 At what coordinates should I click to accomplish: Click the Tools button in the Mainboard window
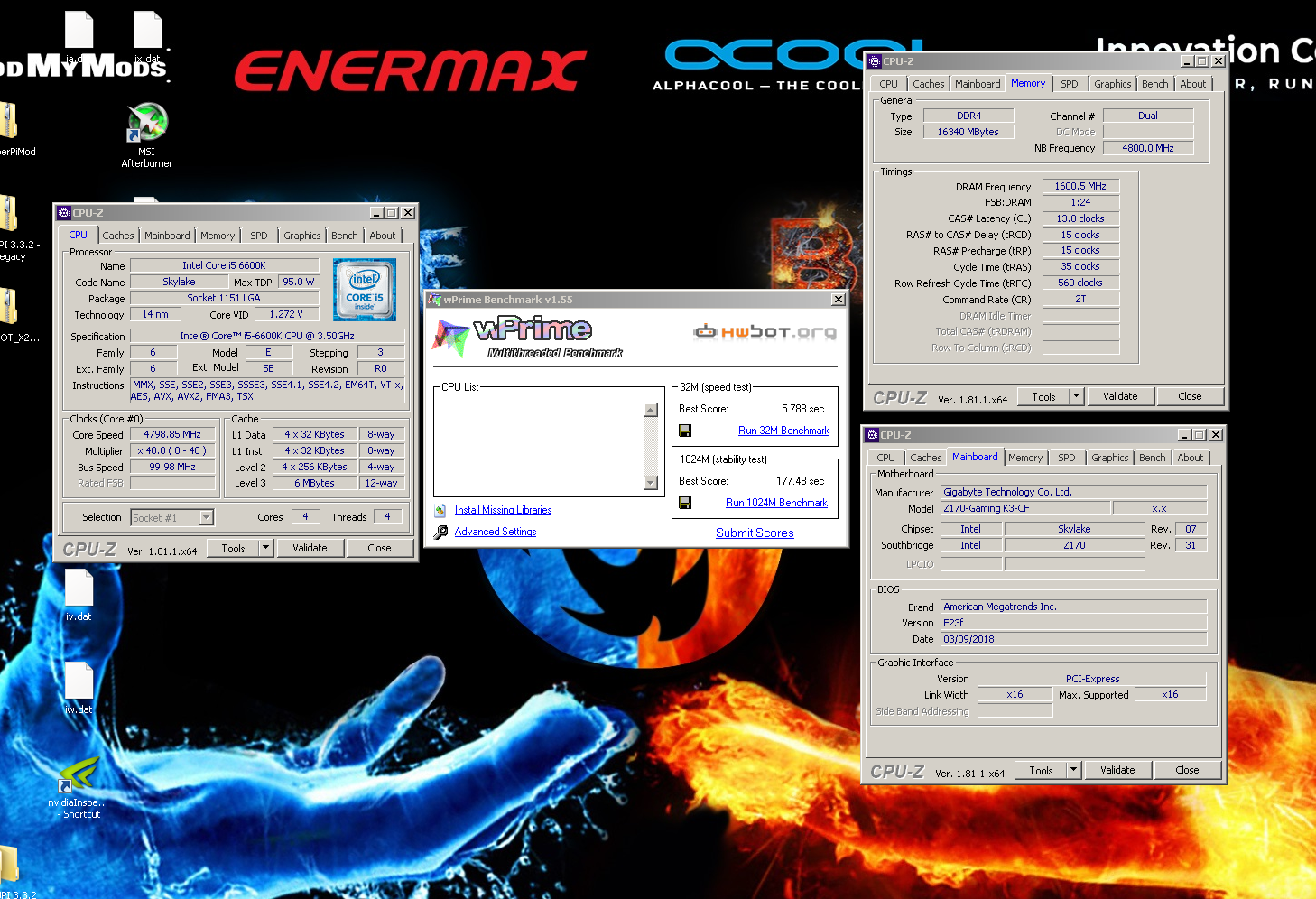tap(1041, 770)
